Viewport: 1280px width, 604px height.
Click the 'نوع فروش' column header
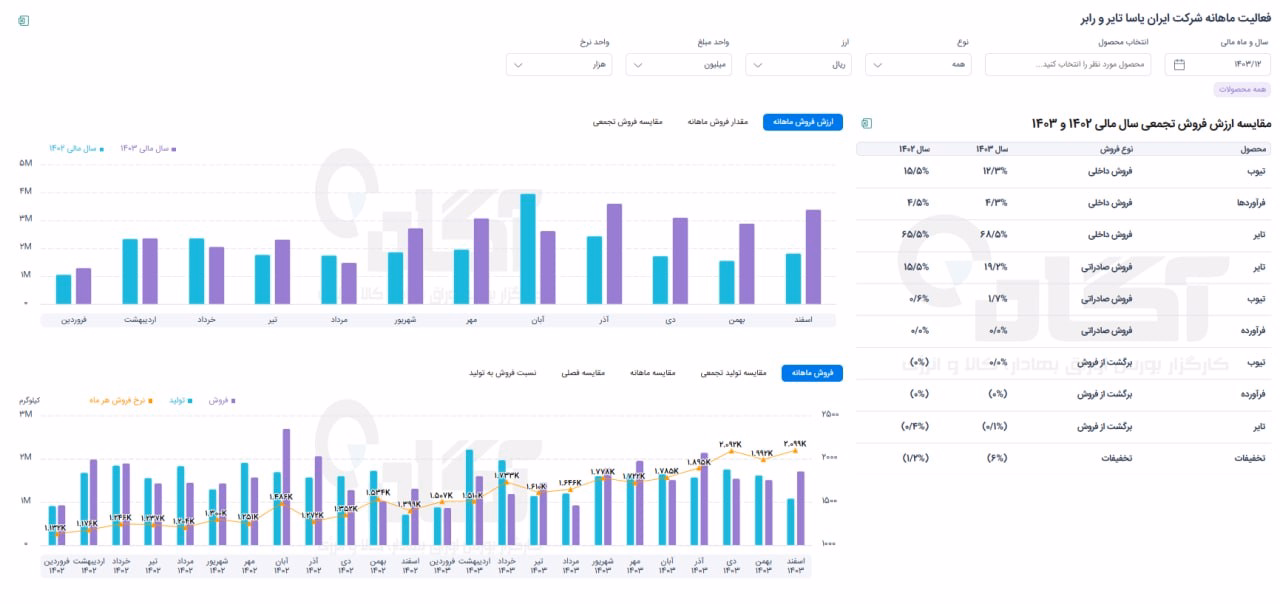pyautogui.click(x=1115, y=149)
